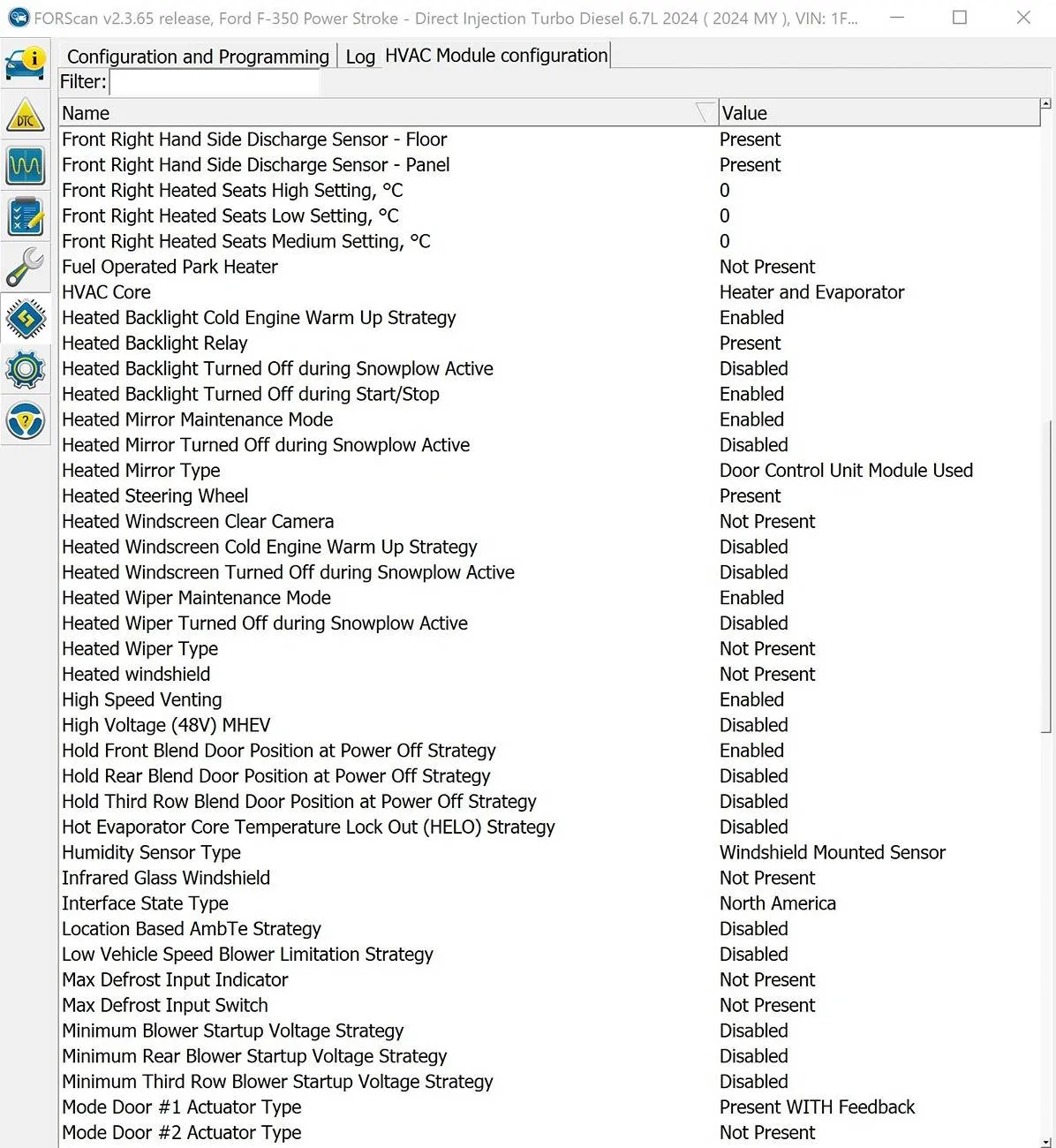Click the scroll down arrow of list

1046,1141
